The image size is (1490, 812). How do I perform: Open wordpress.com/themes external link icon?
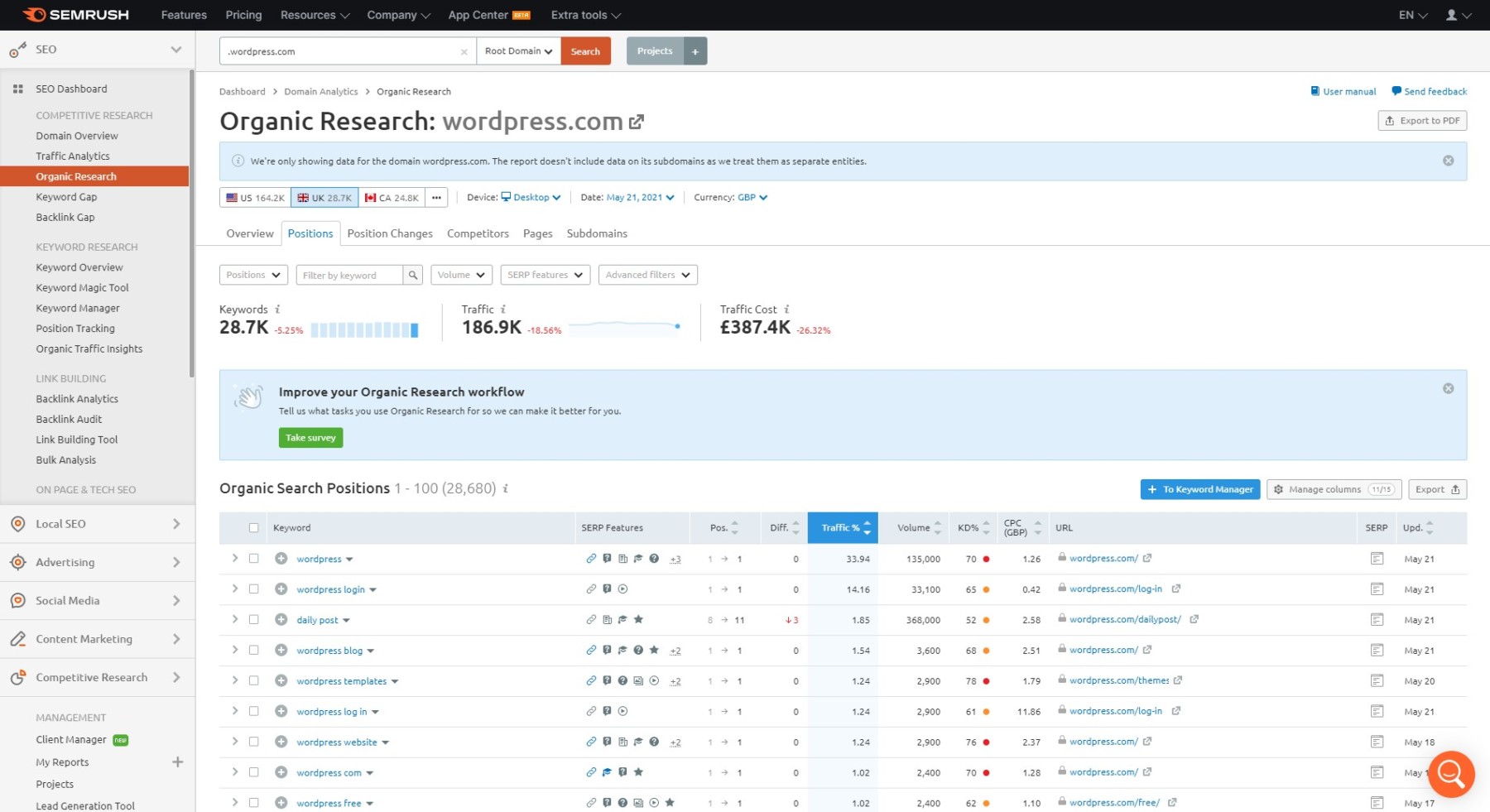click(1178, 680)
